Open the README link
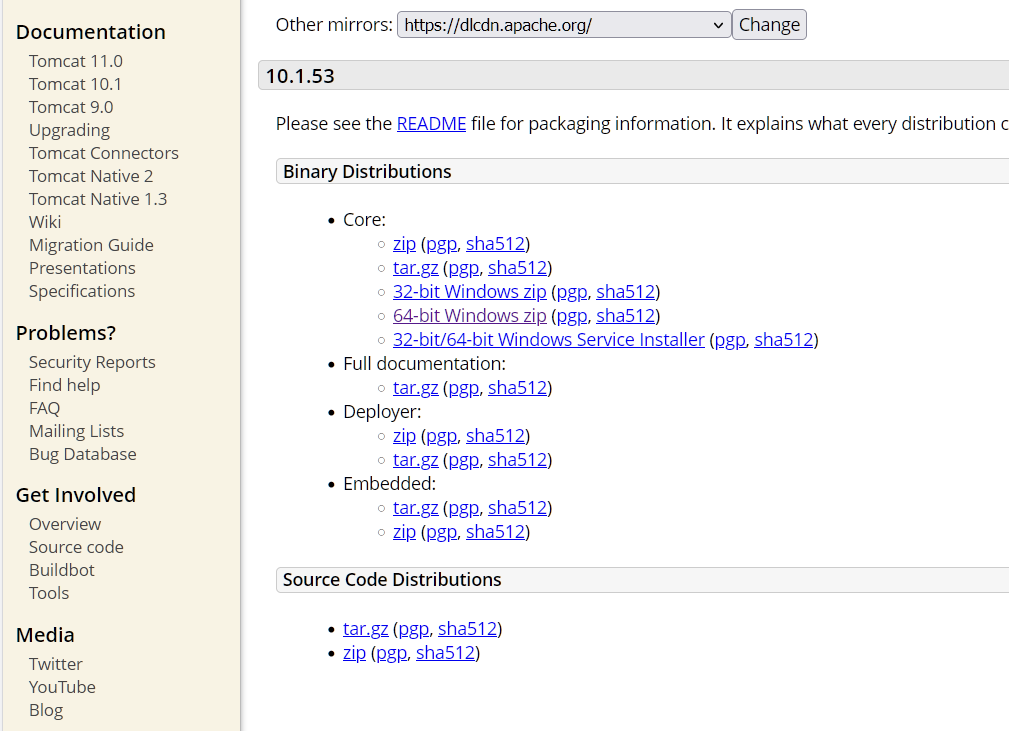 pos(431,124)
